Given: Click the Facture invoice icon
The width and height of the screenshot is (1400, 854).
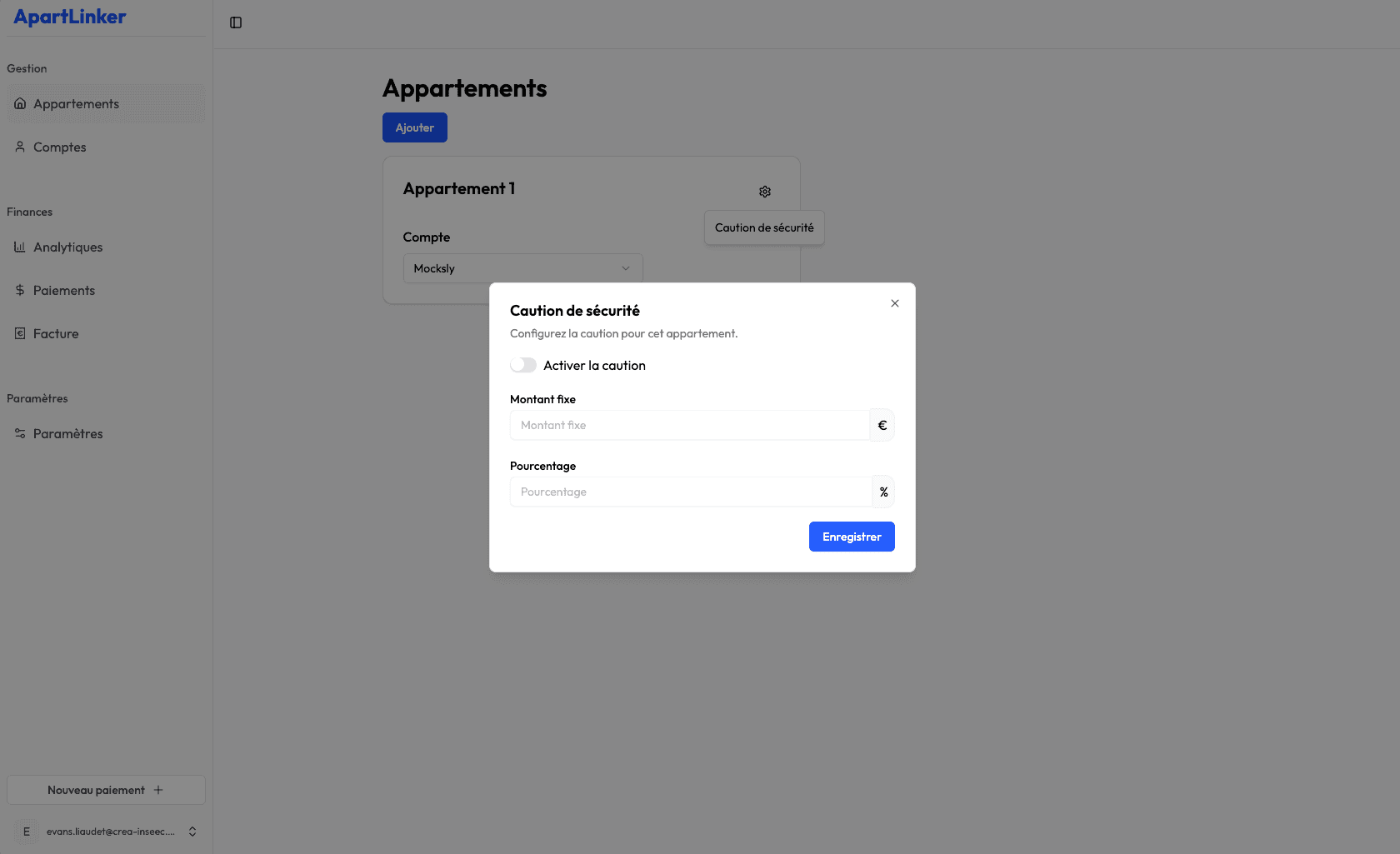Looking at the screenshot, I should coord(20,333).
